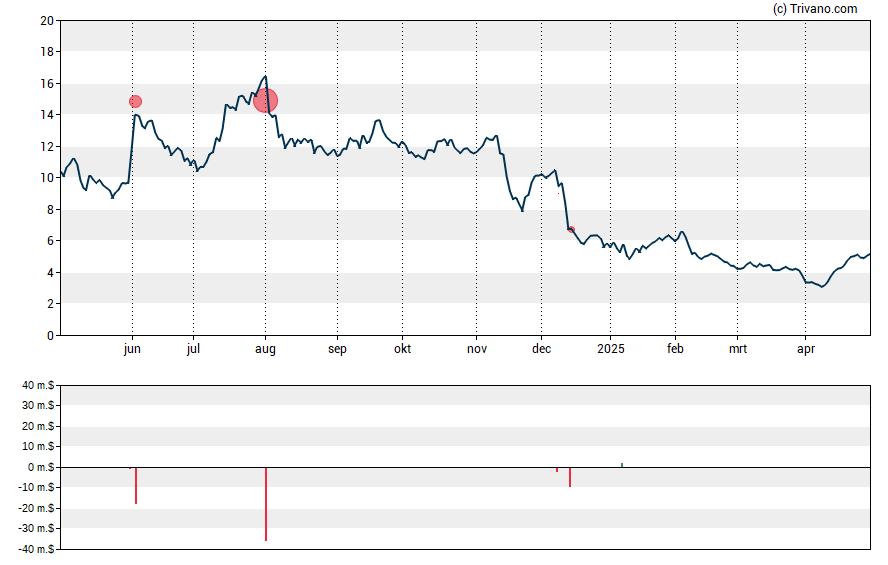Click the 'mrt' month label

point(737,349)
